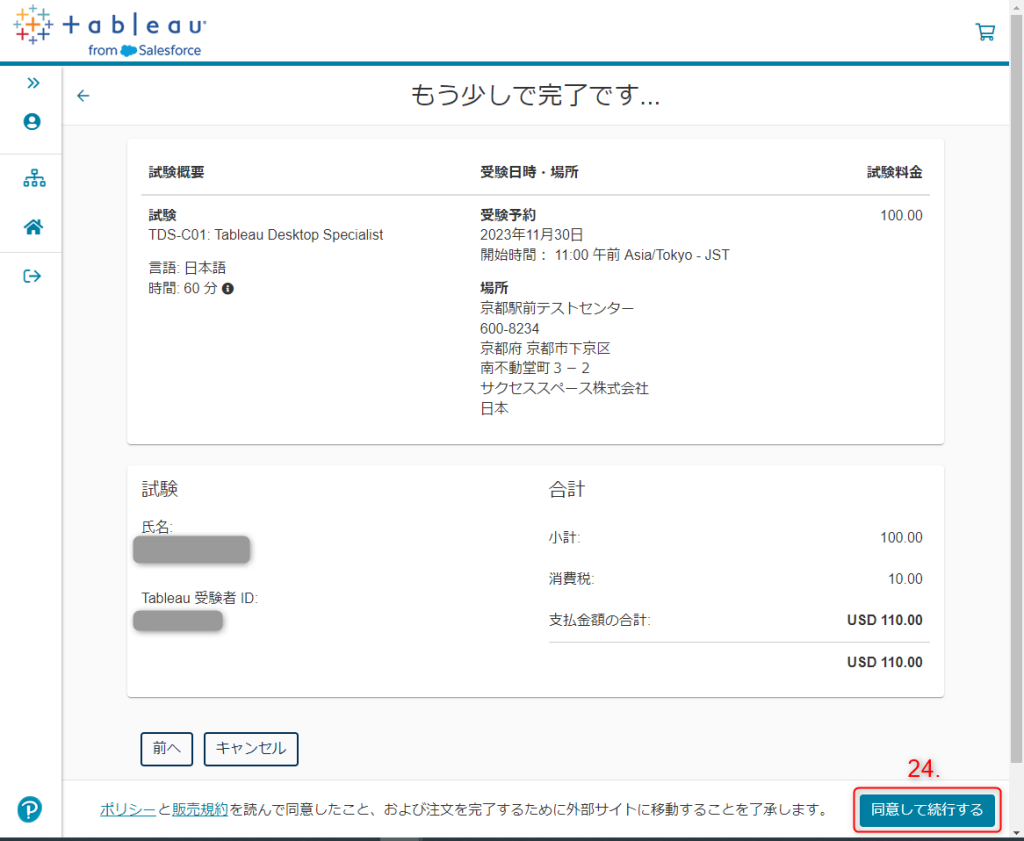Click the 受験予約 label
1024x841 pixels.
coord(508,215)
